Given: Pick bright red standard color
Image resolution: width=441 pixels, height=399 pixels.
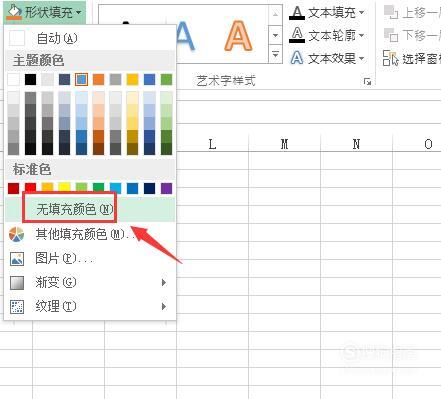Looking at the screenshot, I should pos(30,187).
